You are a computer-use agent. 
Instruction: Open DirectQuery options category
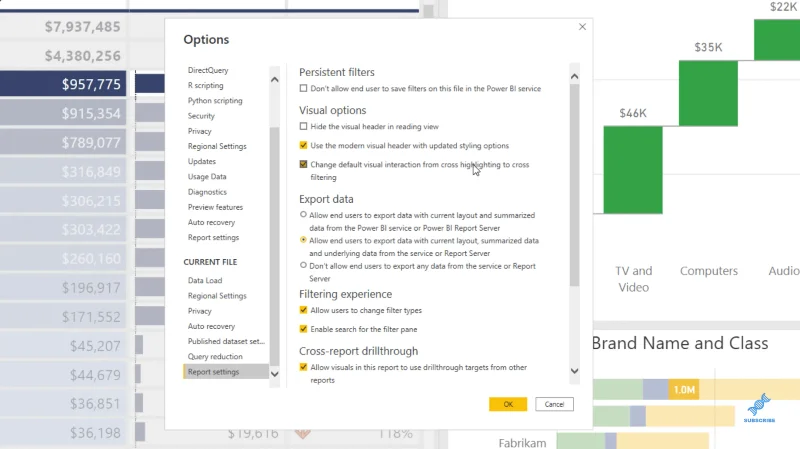click(x=208, y=70)
